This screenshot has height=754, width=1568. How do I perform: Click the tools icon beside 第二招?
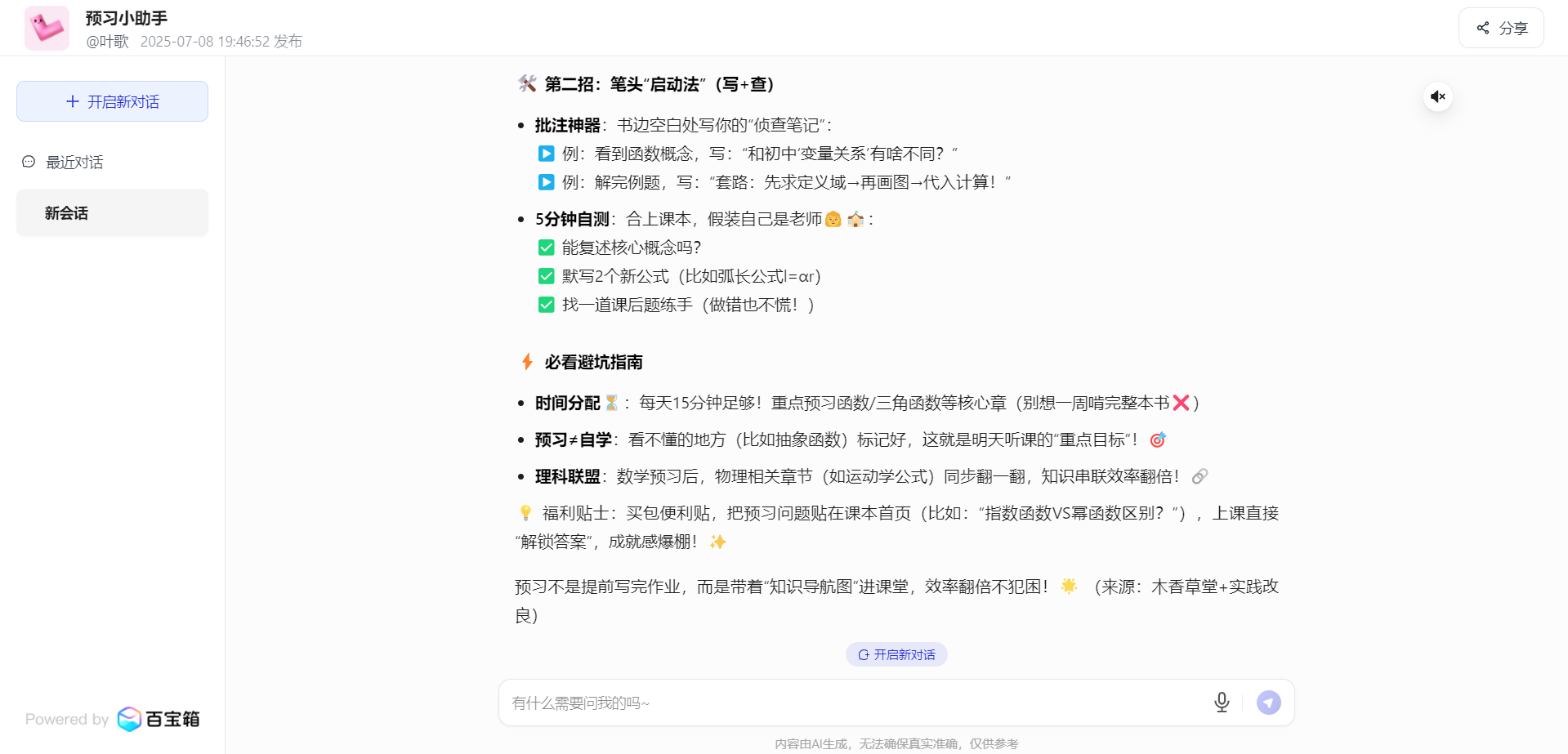(x=527, y=83)
